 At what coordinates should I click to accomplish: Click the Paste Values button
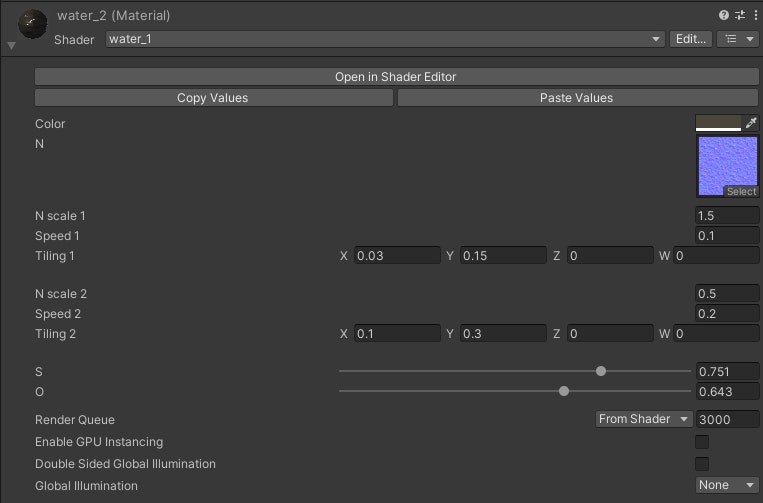point(578,98)
